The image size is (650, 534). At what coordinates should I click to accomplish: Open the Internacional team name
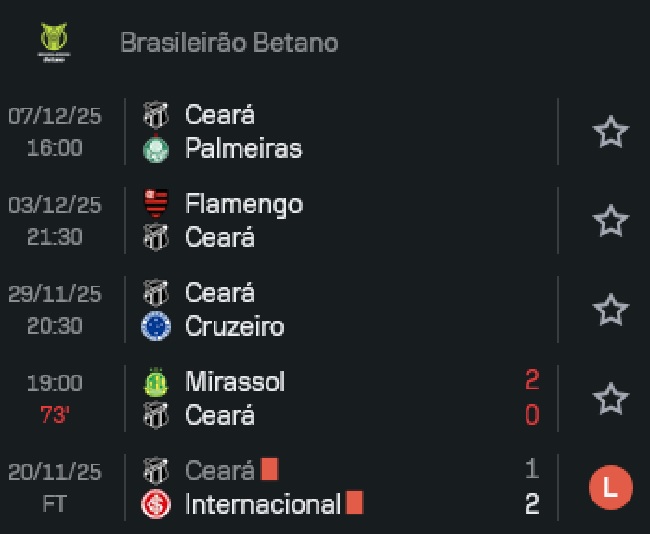coord(263,505)
